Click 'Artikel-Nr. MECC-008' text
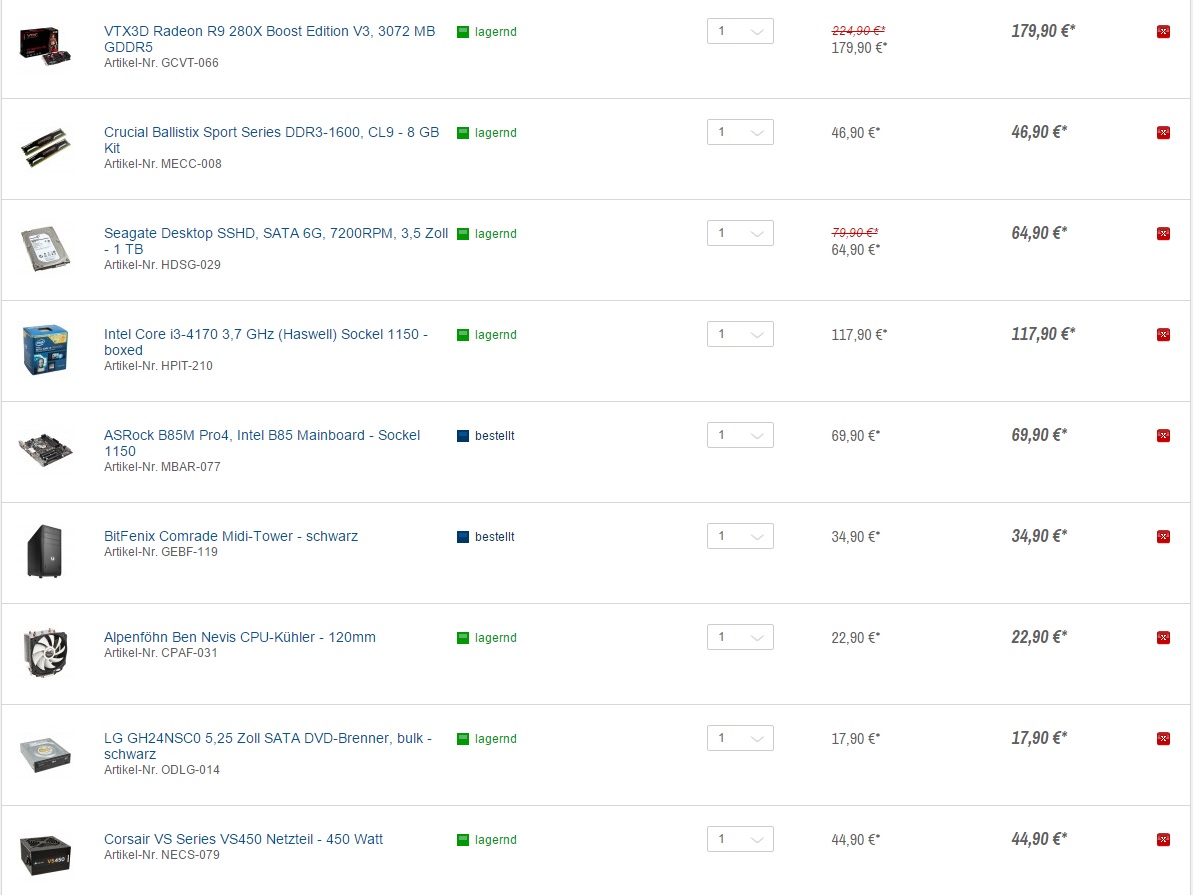The height and width of the screenshot is (895, 1193). point(163,164)
